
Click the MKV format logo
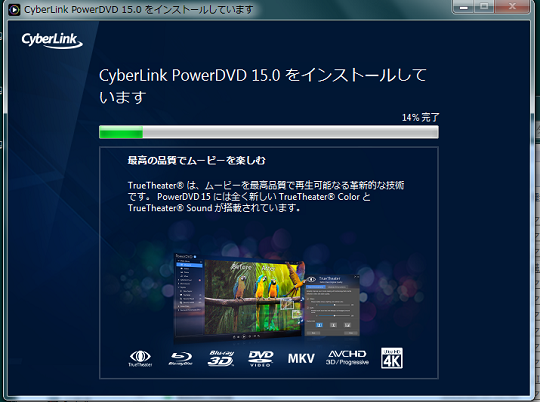(x=301, y=359)
